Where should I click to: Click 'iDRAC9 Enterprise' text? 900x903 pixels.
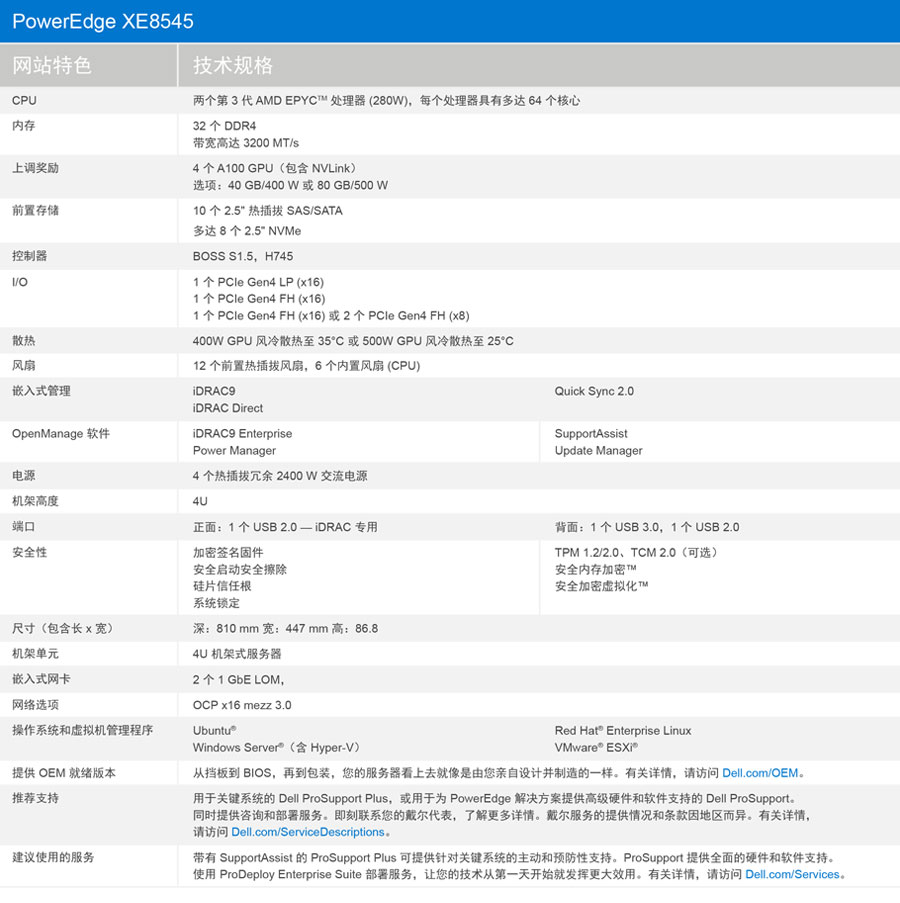point(242,434)
